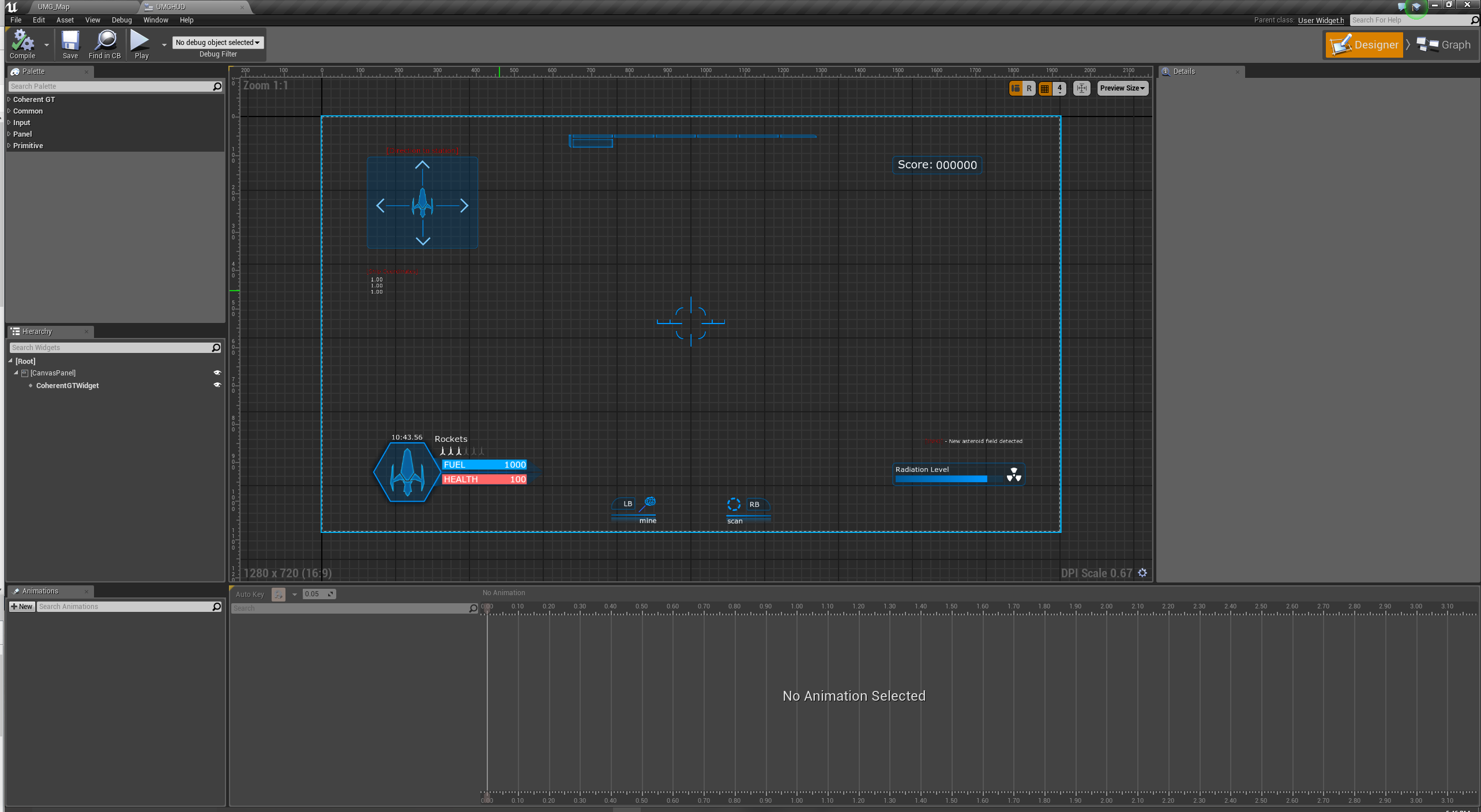1481x812 pixels.
Task: Switch to Graph editor mode
Action: pos(1445,45)
